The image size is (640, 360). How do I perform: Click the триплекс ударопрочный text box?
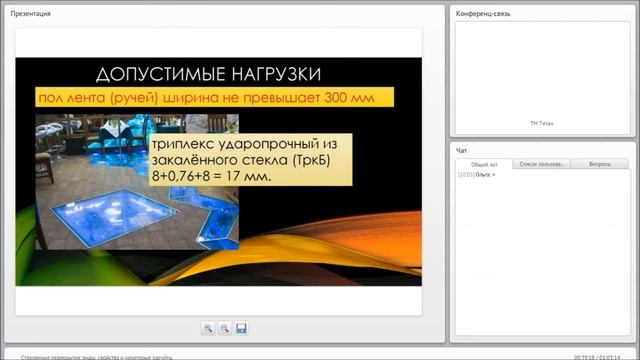point(250,160)
